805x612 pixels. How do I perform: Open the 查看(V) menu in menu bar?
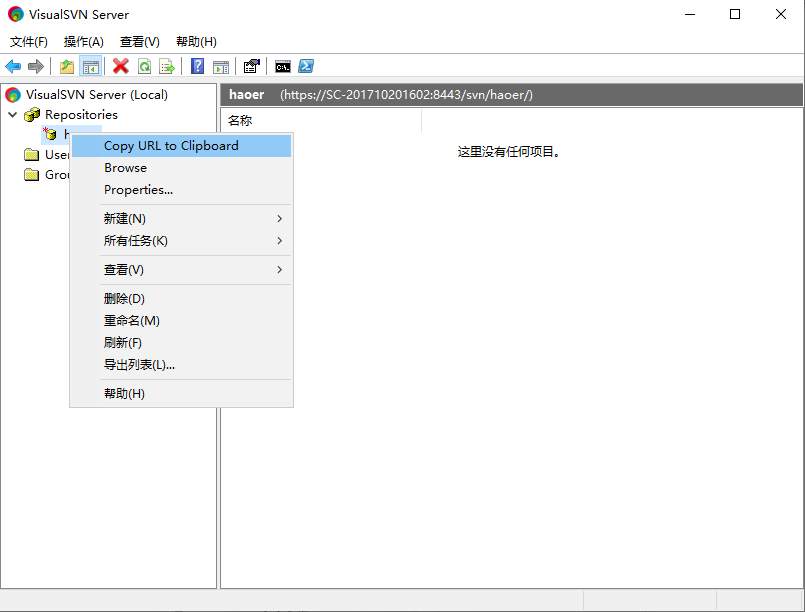click(140, 42)
